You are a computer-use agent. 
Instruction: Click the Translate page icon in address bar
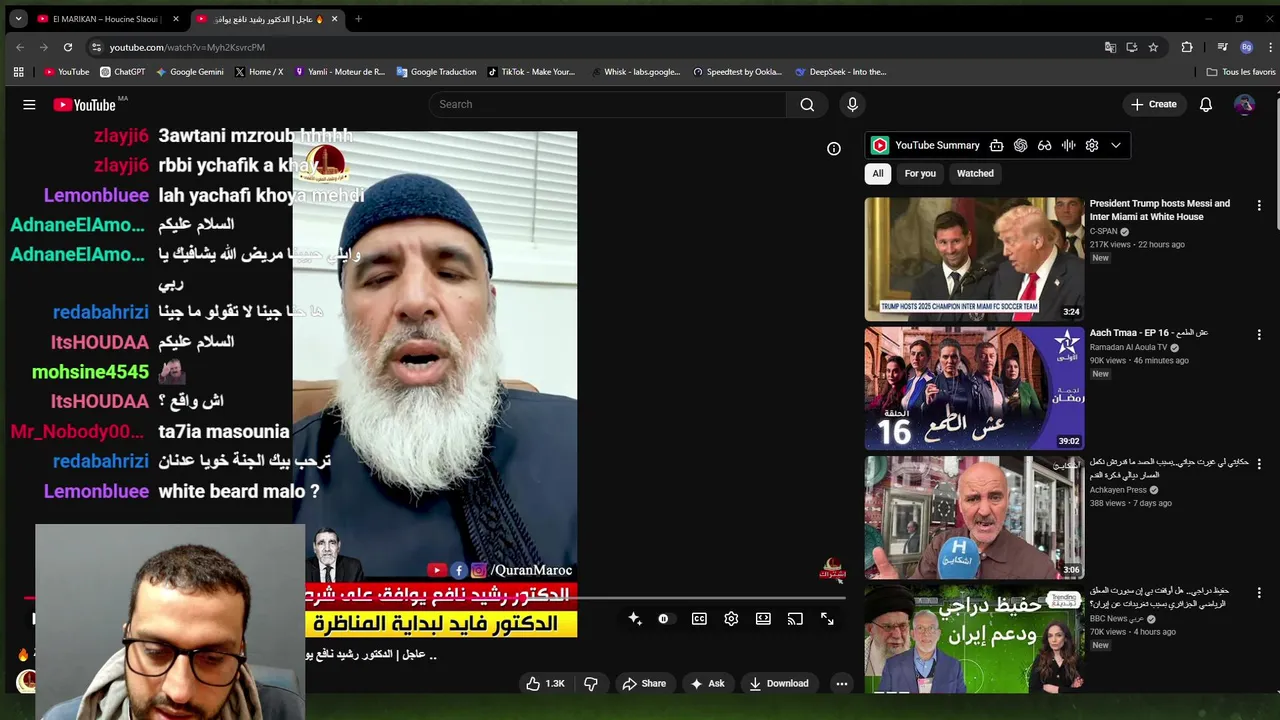pyautogui.click(x=1110, y=47)
